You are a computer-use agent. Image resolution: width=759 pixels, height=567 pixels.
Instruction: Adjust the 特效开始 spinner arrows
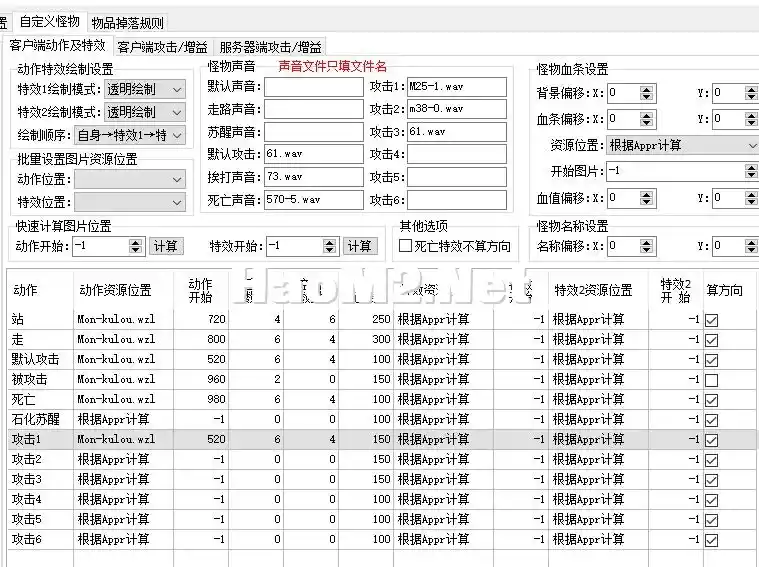330,246
